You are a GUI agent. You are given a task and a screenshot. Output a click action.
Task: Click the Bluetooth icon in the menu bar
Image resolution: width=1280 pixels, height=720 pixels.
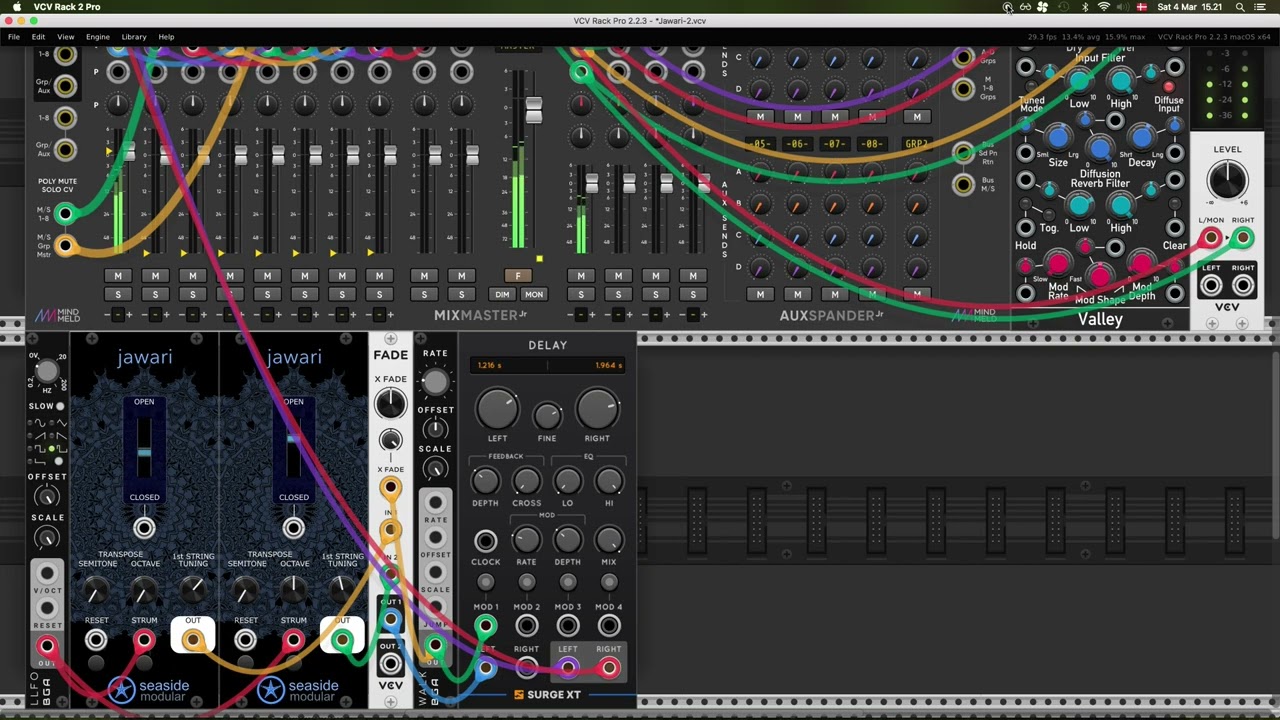(x=1085, y=7)
